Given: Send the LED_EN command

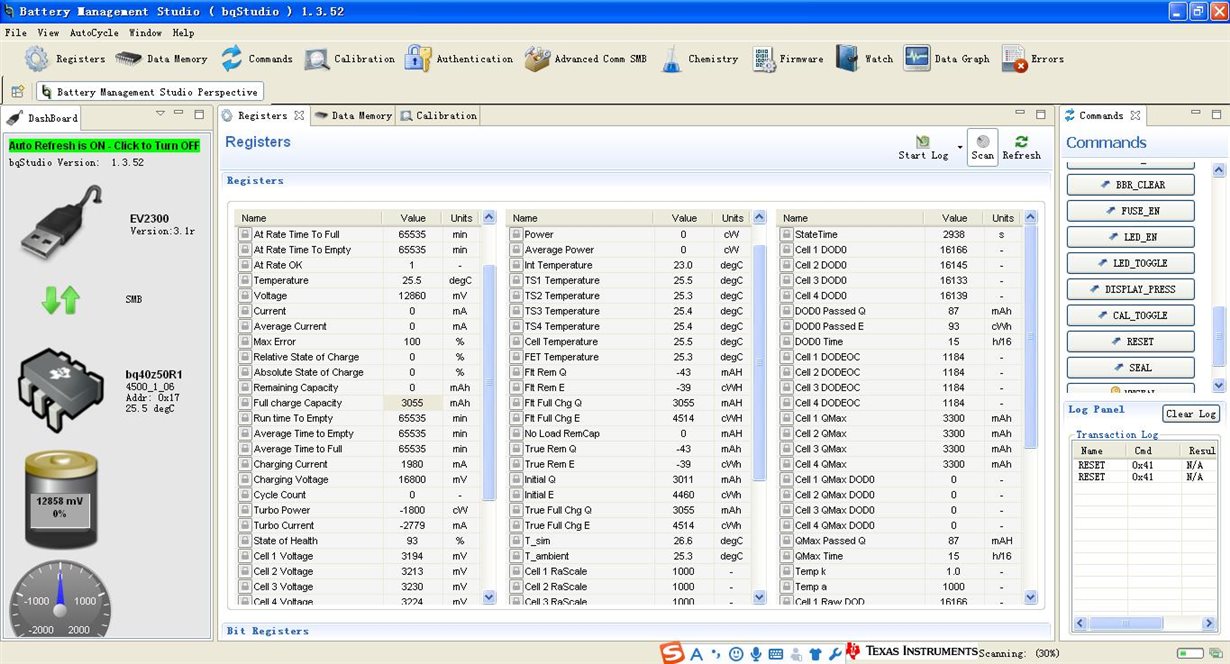Looking at the screenshot, I should (x=1131, y=237).
